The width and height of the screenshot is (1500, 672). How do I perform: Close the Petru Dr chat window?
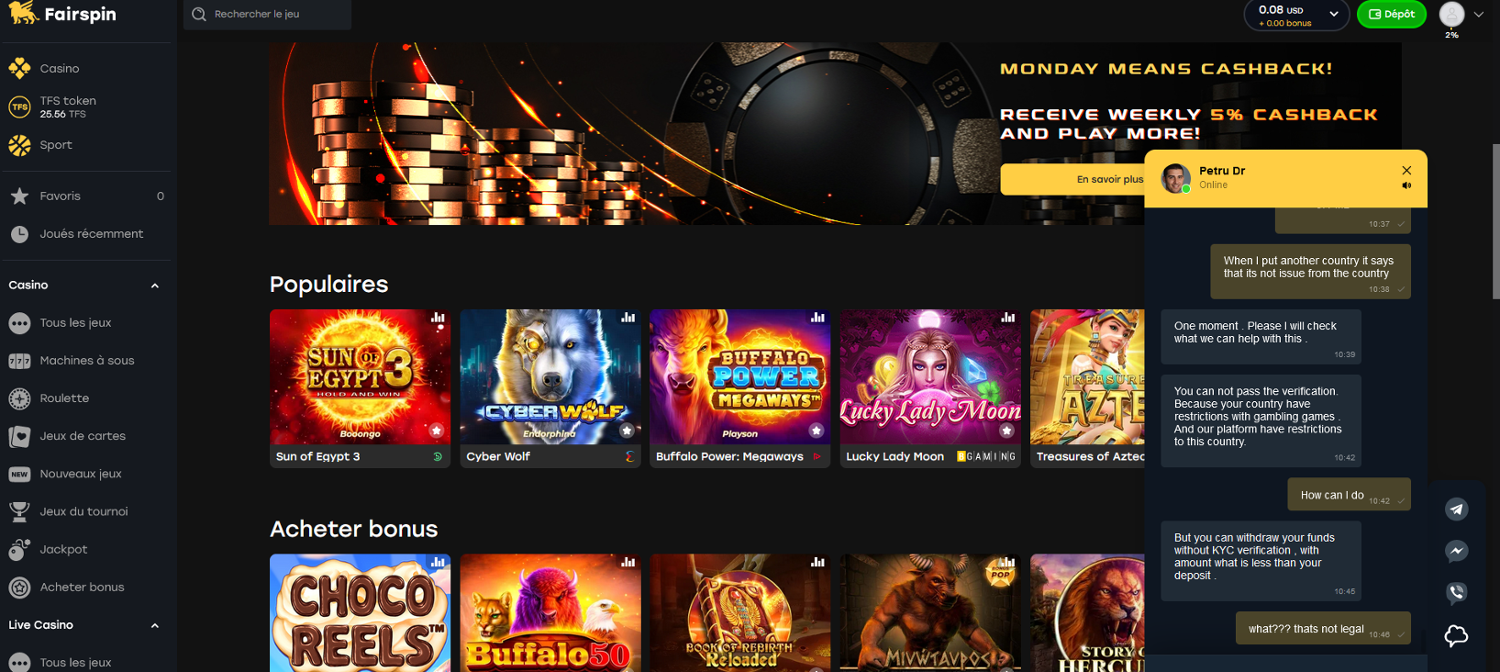click(1407, 170)
